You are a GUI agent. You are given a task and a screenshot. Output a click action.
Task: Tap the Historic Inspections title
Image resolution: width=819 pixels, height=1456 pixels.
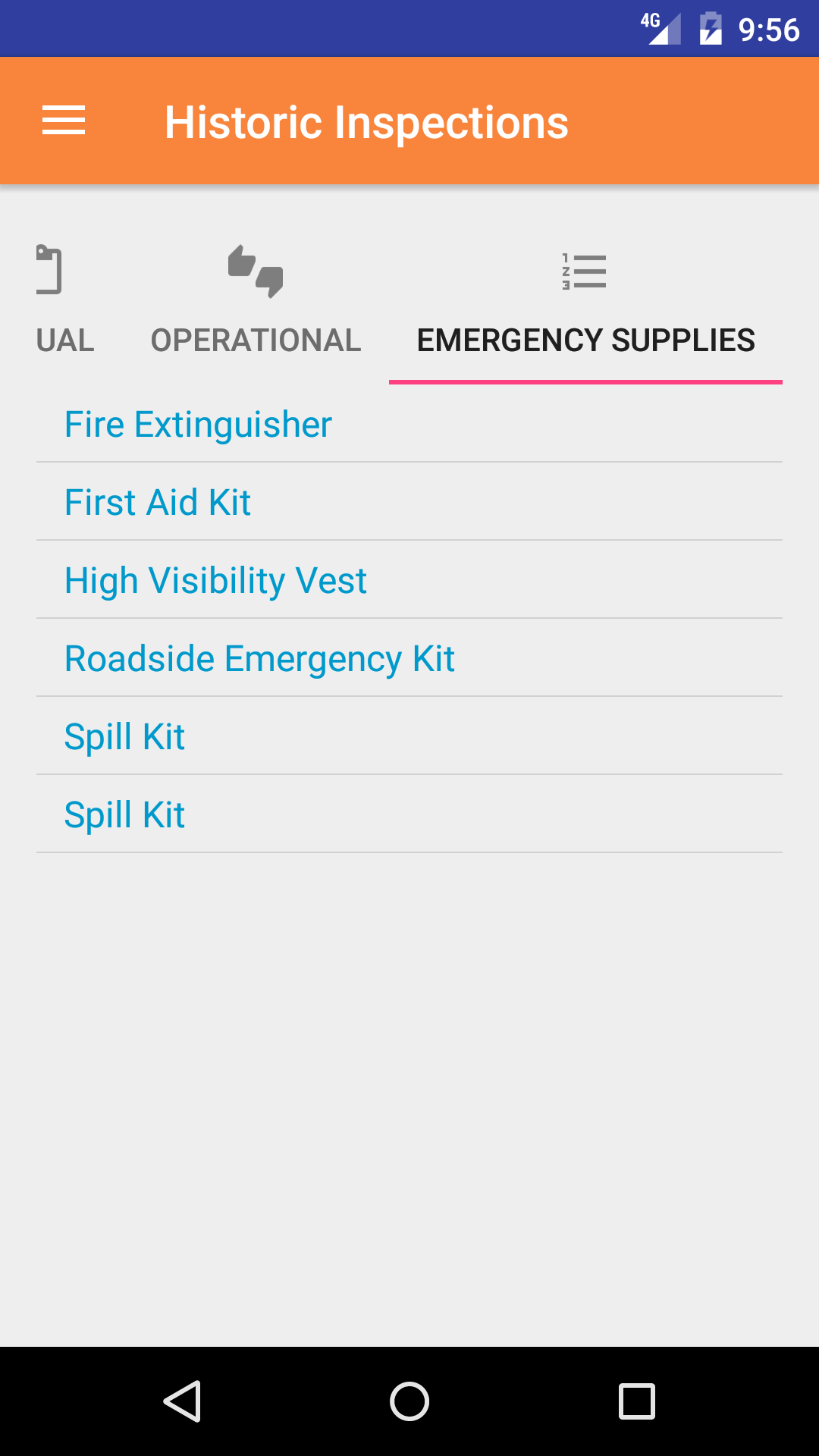point(366,122)
